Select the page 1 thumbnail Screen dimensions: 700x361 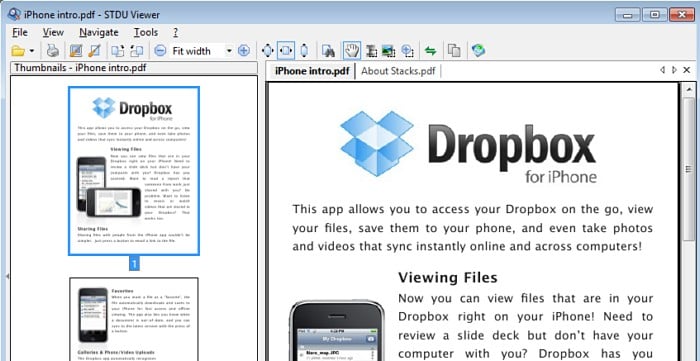[x=134, y=171]
